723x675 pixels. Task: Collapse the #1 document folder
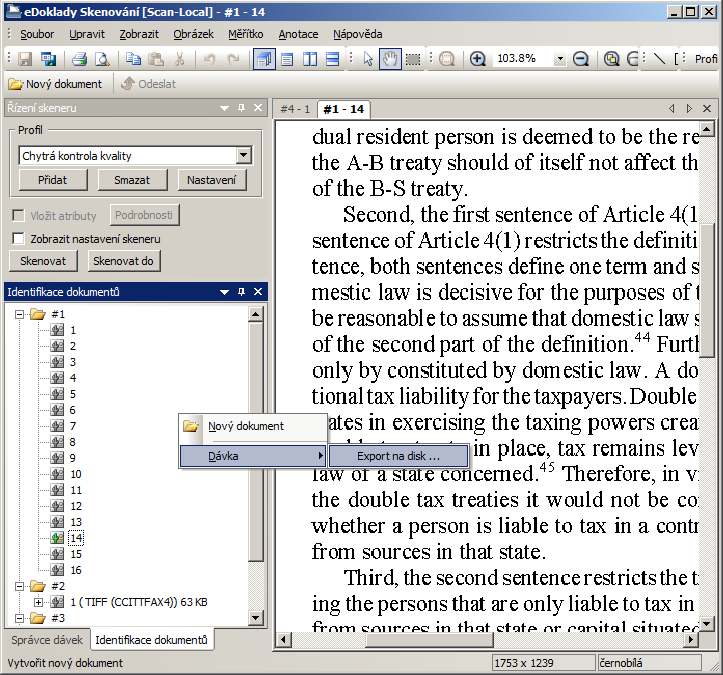point(19,314)
